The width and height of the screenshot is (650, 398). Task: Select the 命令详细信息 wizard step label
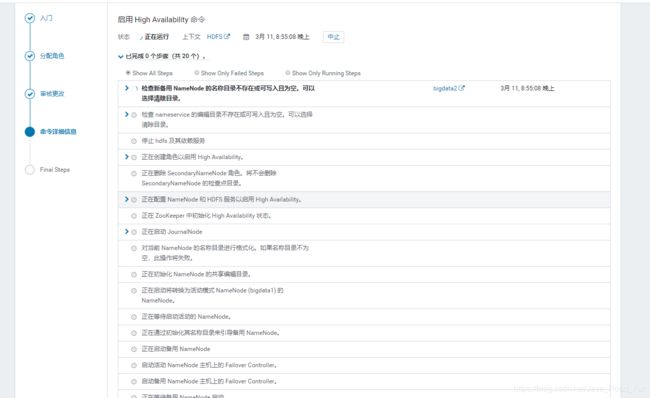58,131
